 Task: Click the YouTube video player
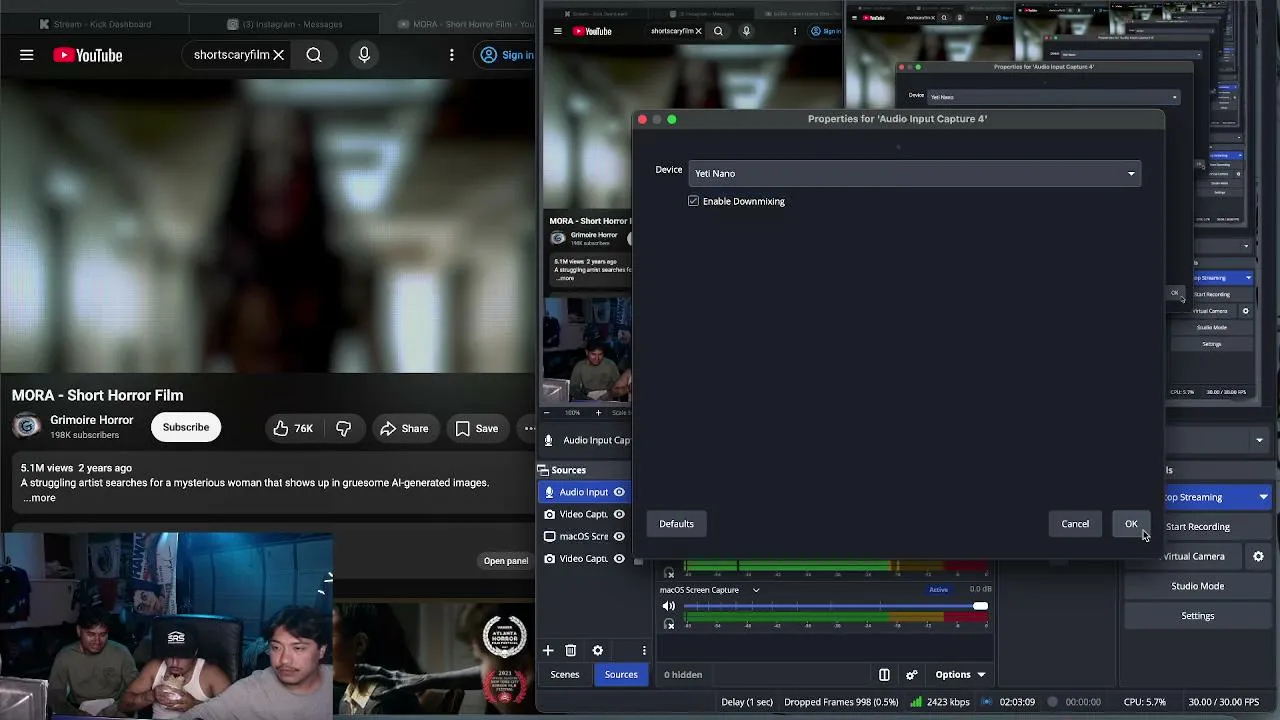coord(267,226)
